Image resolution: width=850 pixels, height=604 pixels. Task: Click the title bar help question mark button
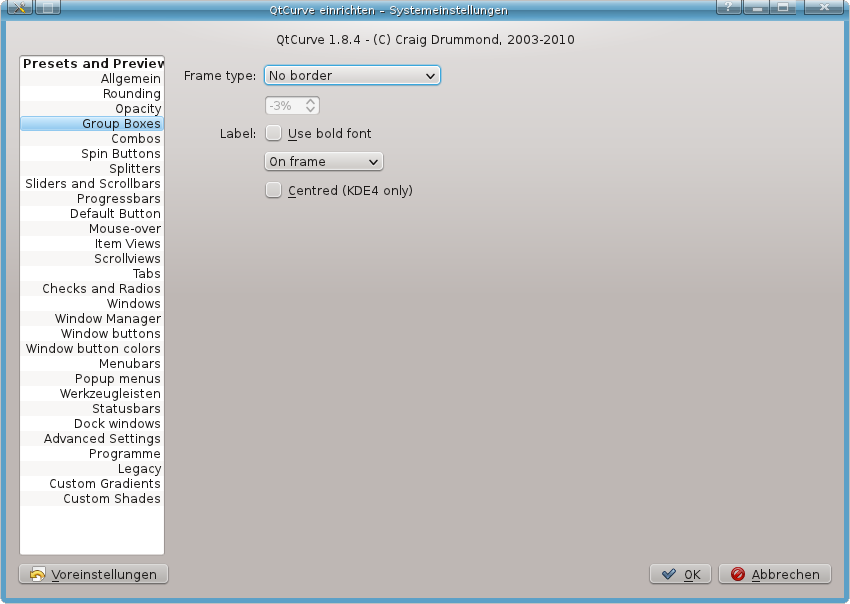coord(729,7)
